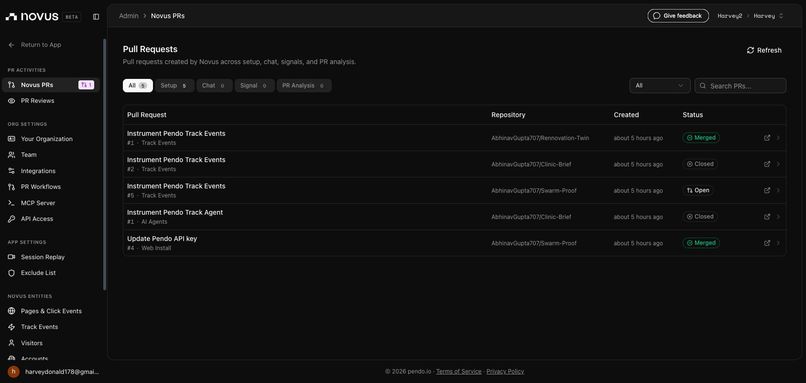Select the Chat filter tab
The width and height of the screenshot is (806, 383).
214,86
